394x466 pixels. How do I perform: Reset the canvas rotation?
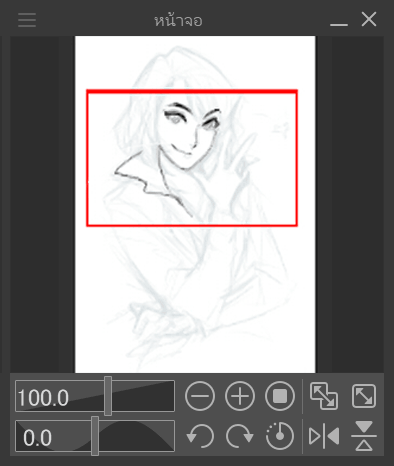(280, 436)
